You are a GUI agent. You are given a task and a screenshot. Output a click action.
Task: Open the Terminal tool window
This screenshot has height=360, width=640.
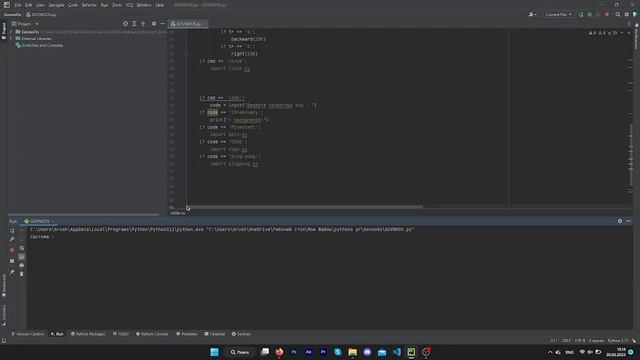(215, 334)
